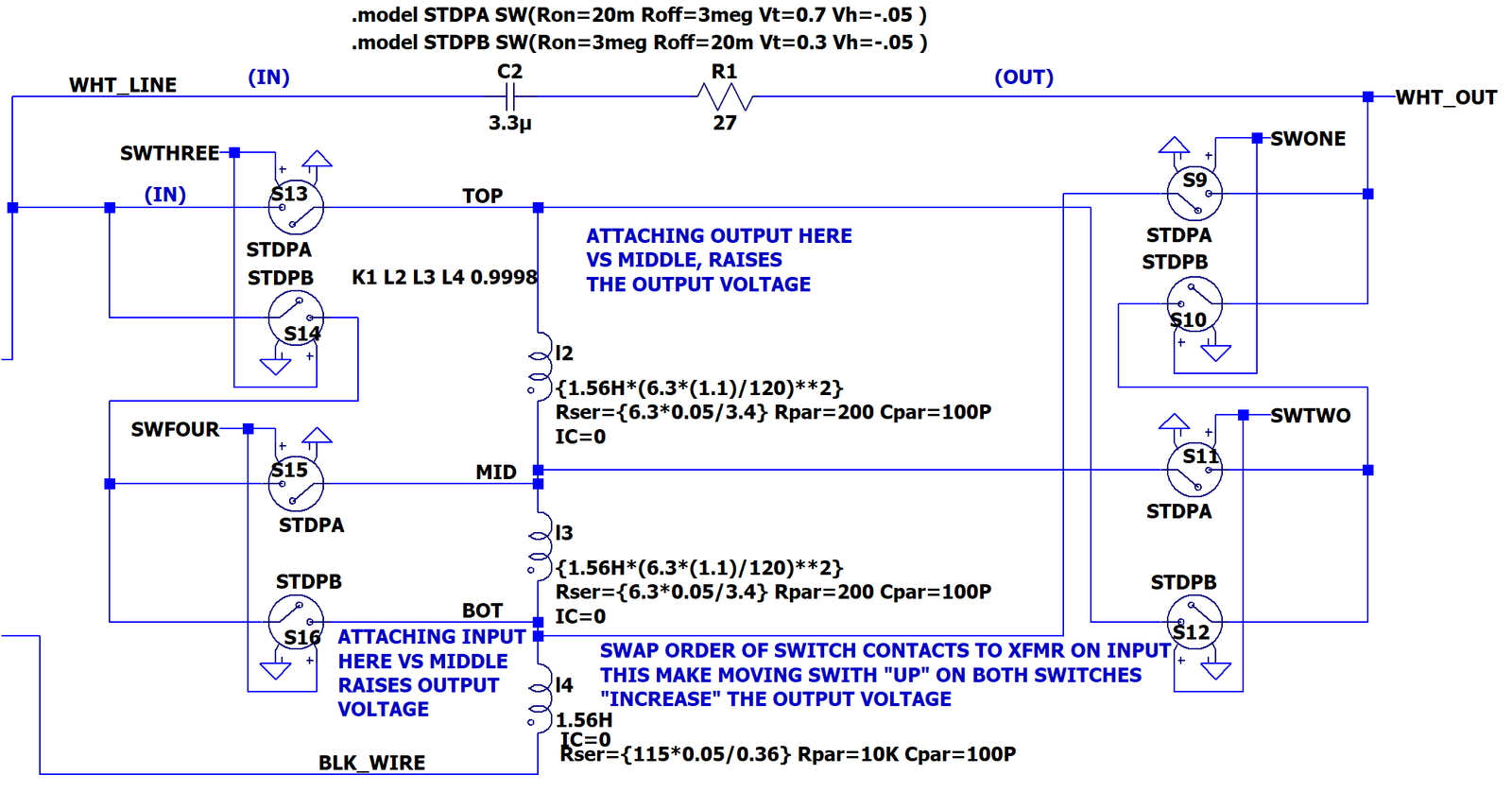
Task: Select the S9 switch symbol
Action: click(x=1194, y=193)
